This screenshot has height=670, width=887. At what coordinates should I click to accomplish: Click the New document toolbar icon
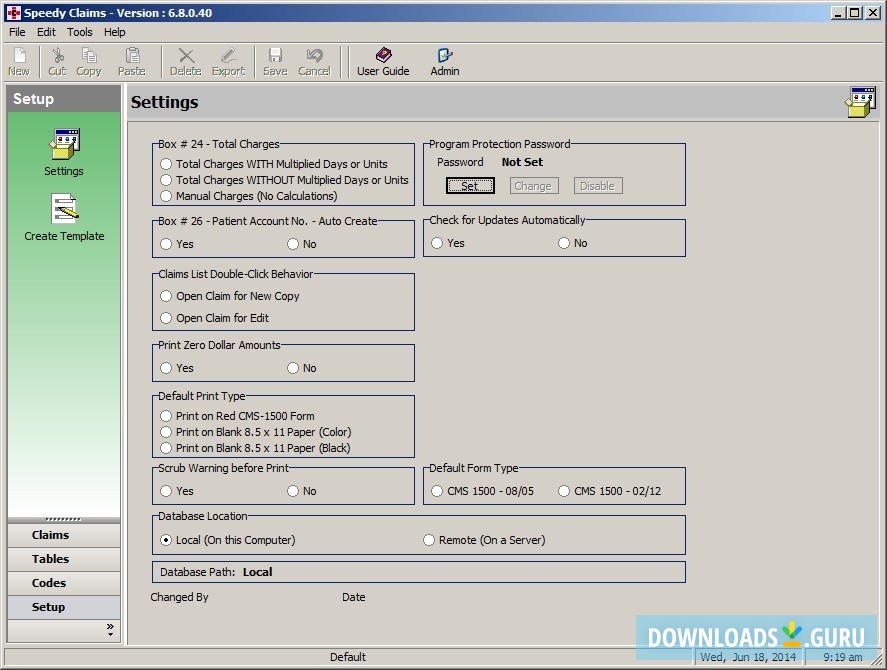[x=19, y=61]
